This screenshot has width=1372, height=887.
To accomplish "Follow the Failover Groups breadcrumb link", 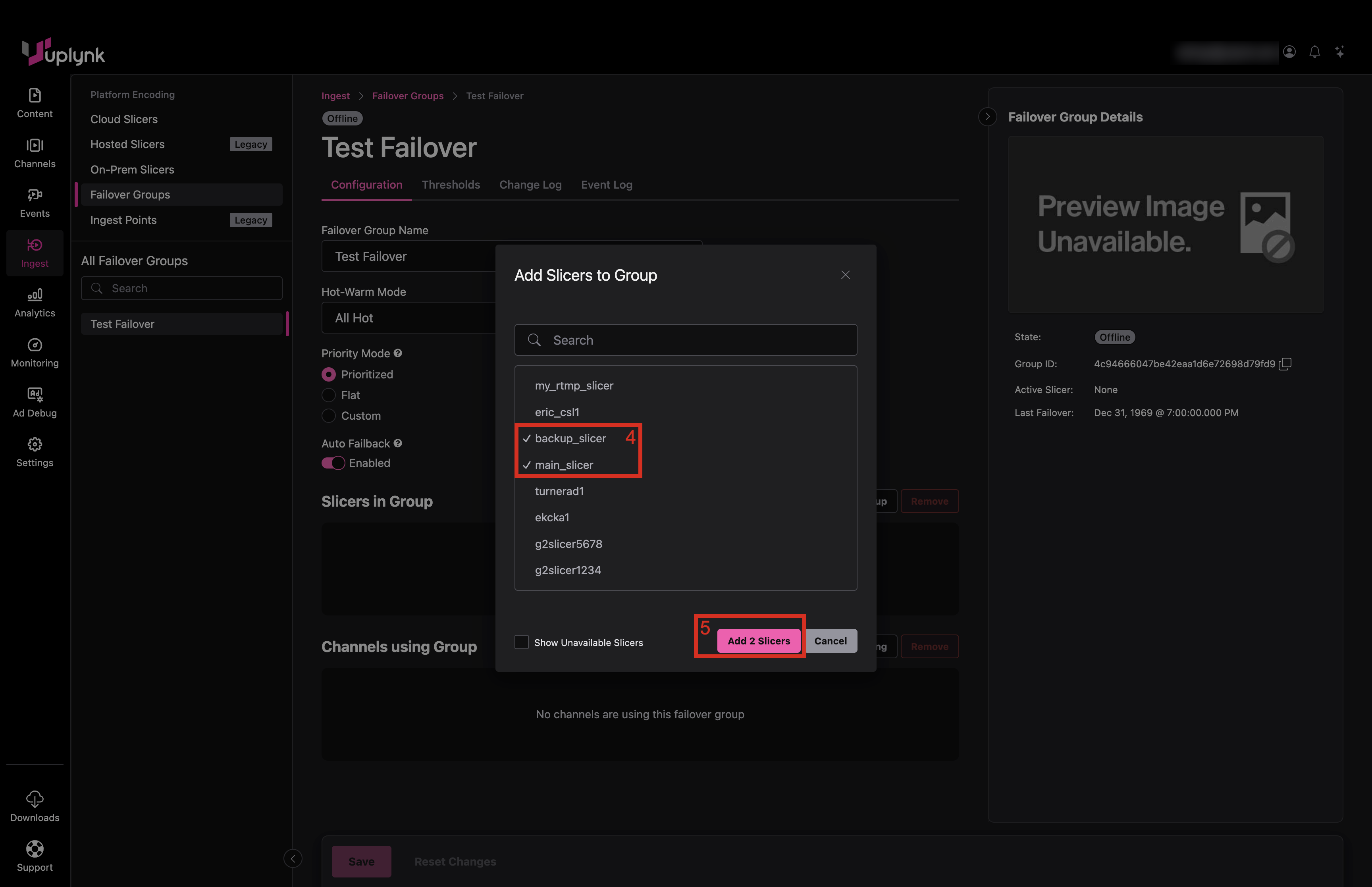I will (x=408, y=96).
